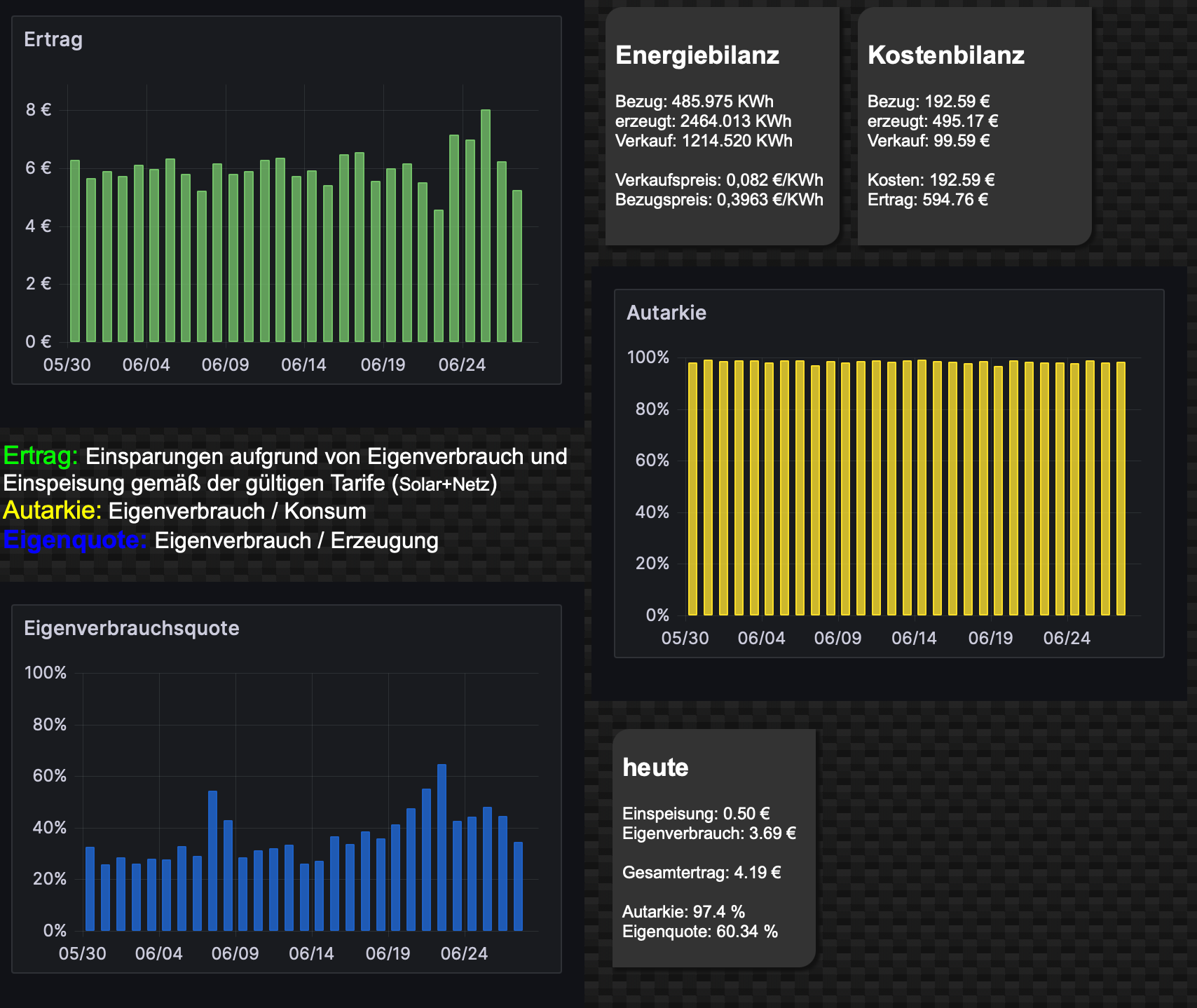Click the shortest green bar in Ertrag chart
This screenshot has height=1008, width=1197.
439,275
